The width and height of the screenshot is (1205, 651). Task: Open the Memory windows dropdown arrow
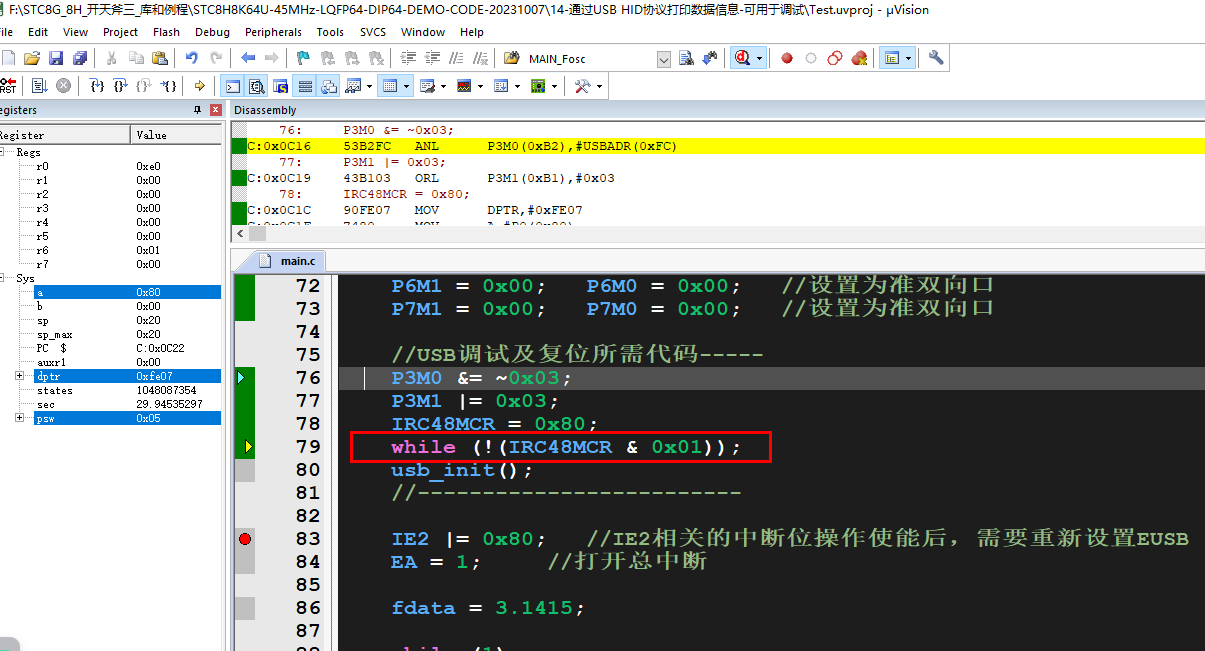point(407,87)
